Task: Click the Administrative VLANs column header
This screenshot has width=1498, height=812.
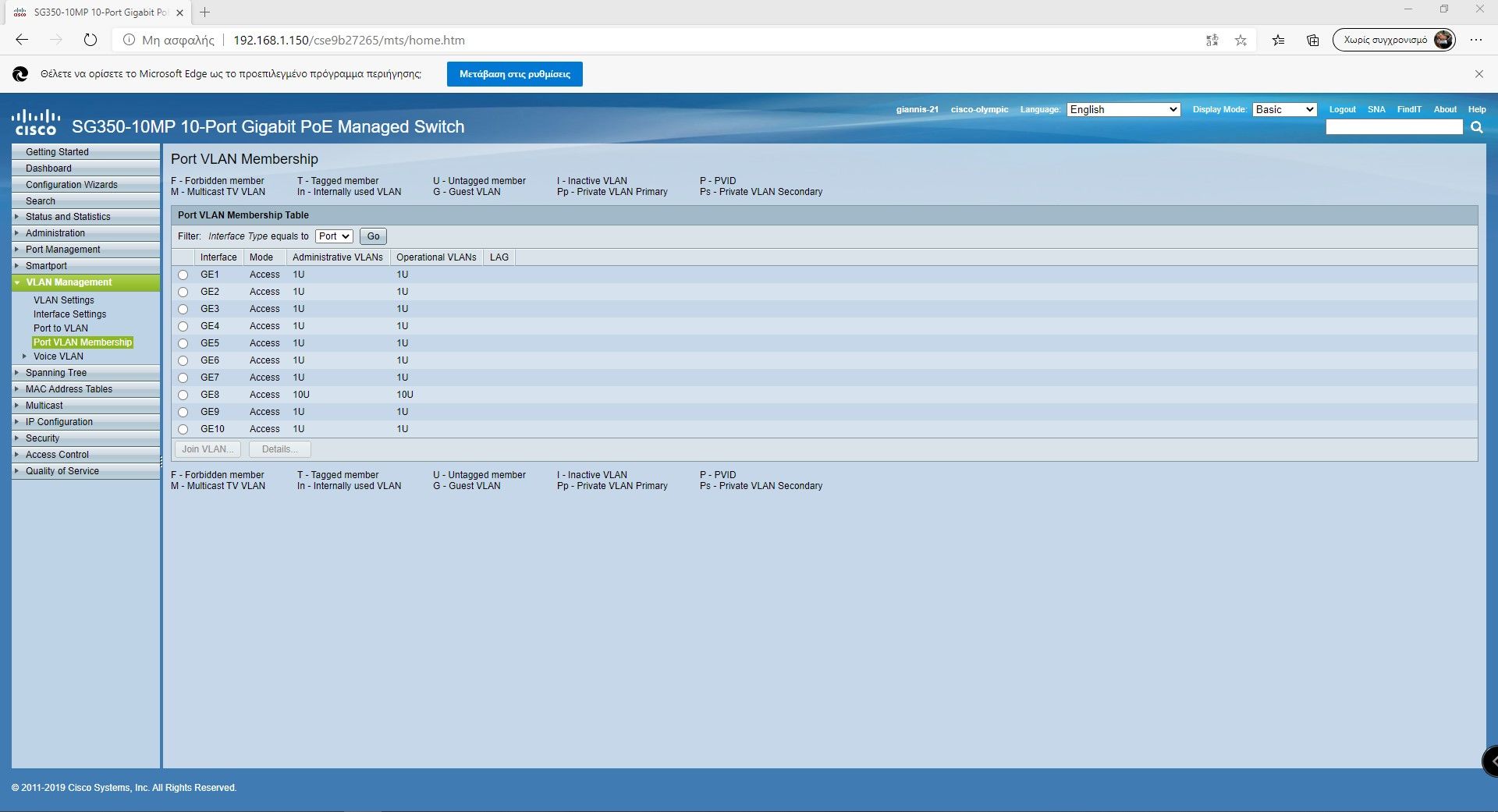Action: coord(338,257)
